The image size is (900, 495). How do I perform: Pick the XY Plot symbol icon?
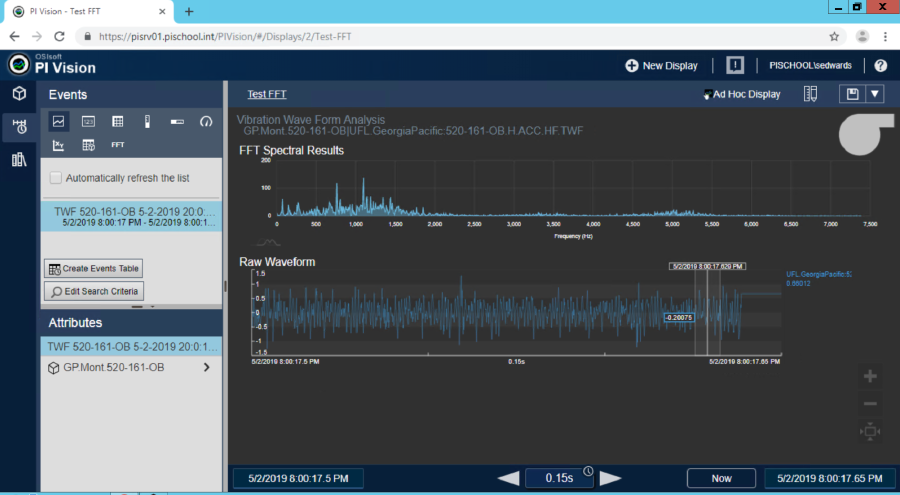[59, 145]
